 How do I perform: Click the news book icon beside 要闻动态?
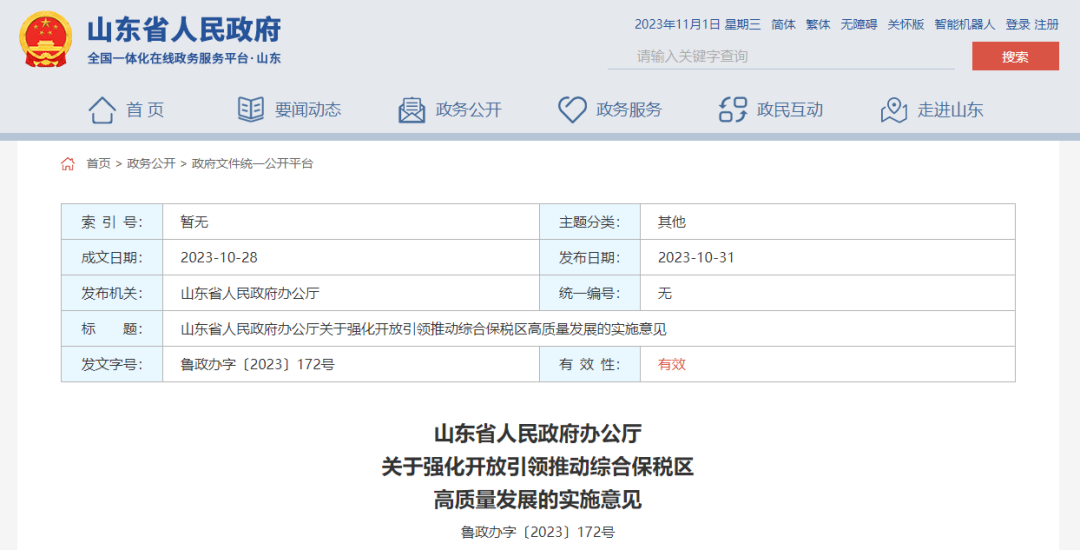tap(251, 110)
